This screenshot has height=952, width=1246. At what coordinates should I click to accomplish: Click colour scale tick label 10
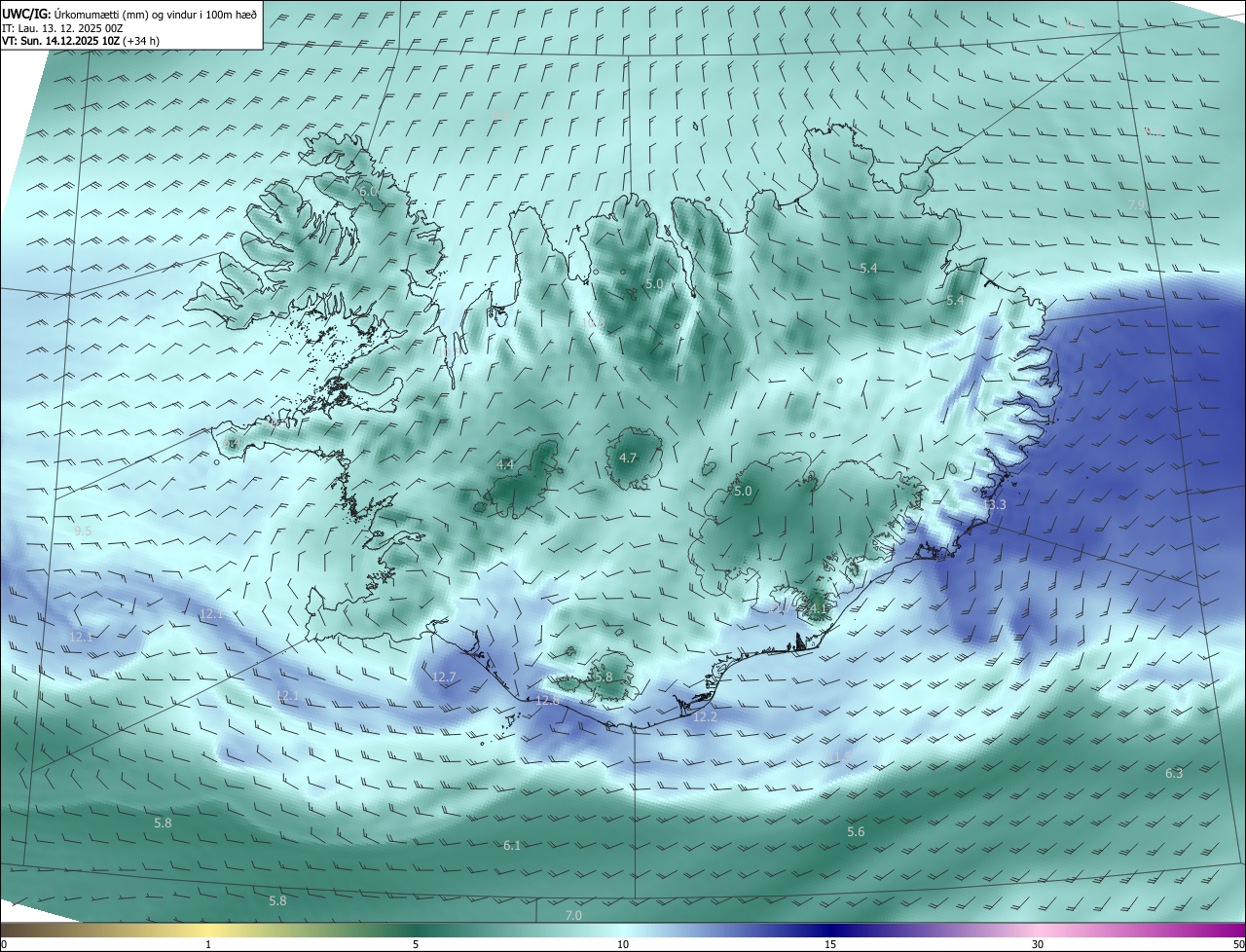(623, 944)
